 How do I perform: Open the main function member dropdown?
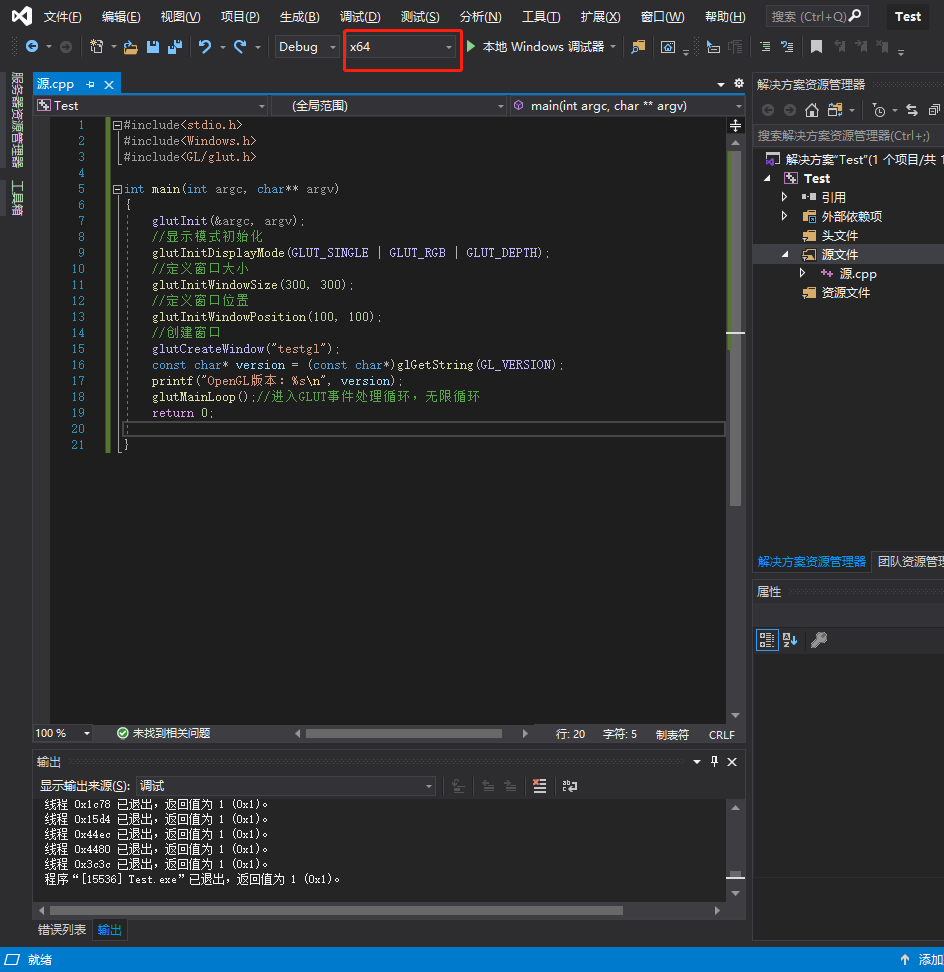627,106
